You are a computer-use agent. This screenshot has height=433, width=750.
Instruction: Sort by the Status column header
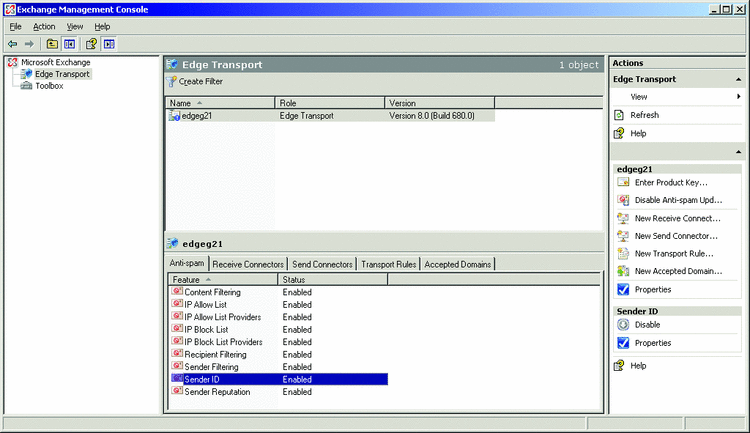pyautogui.click(x=333, y=279)
